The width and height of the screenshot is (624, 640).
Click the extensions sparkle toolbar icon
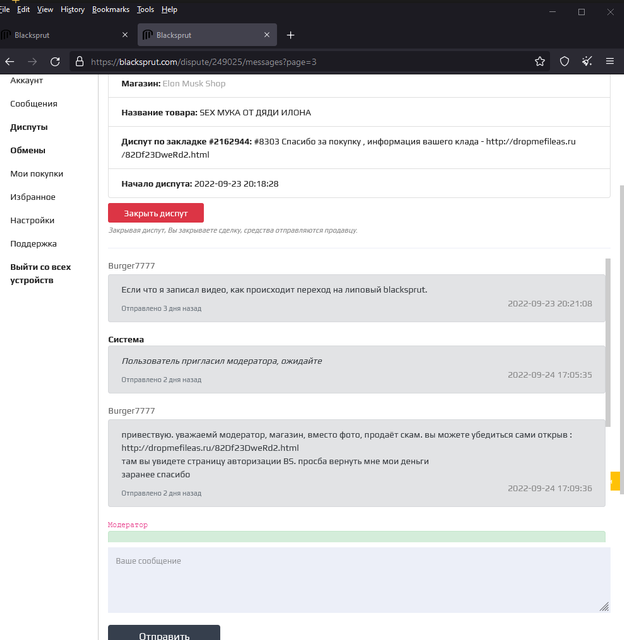(587, 62)
